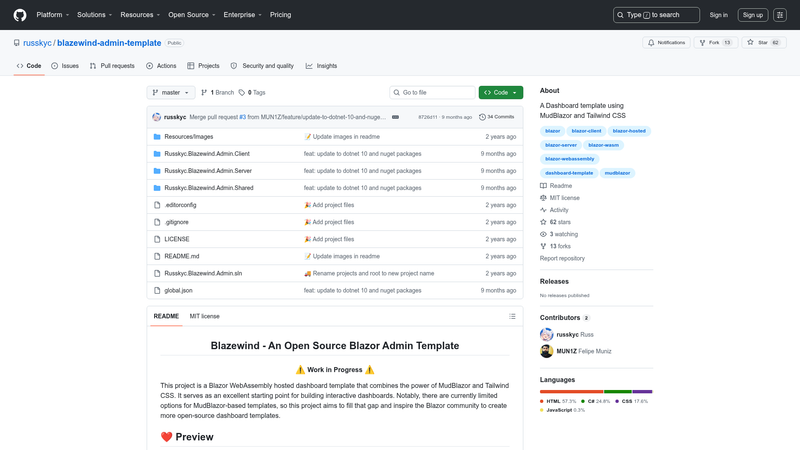Viewport: 800px width, 450px height.
Task: Click the tags icon beside 0 Tags
Action: [242, 92]
